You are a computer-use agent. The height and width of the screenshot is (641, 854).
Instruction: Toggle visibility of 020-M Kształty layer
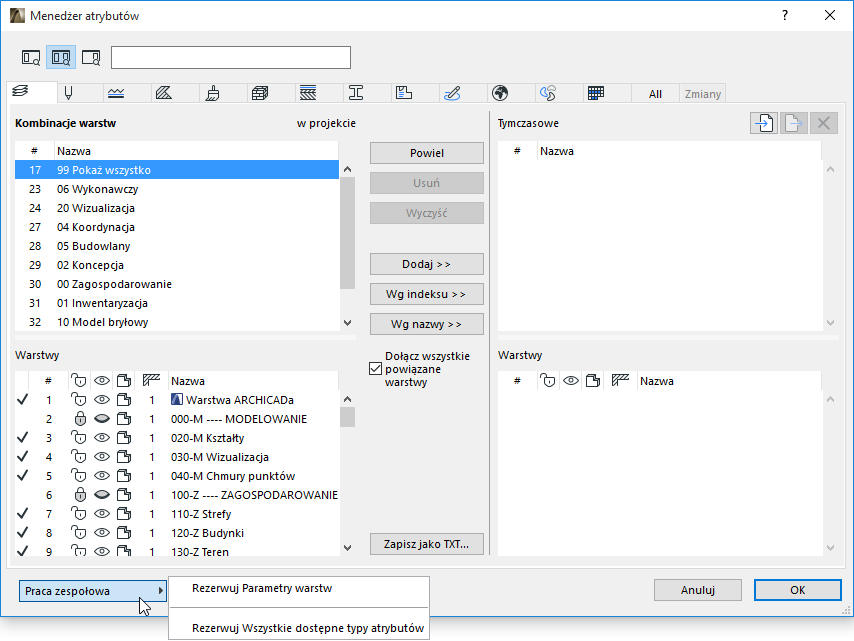tap(102, 438)
